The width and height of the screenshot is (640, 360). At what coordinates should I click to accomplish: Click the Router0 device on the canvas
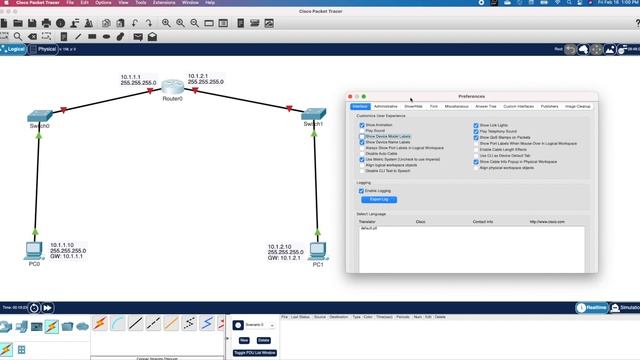click(x=172, y=87)
